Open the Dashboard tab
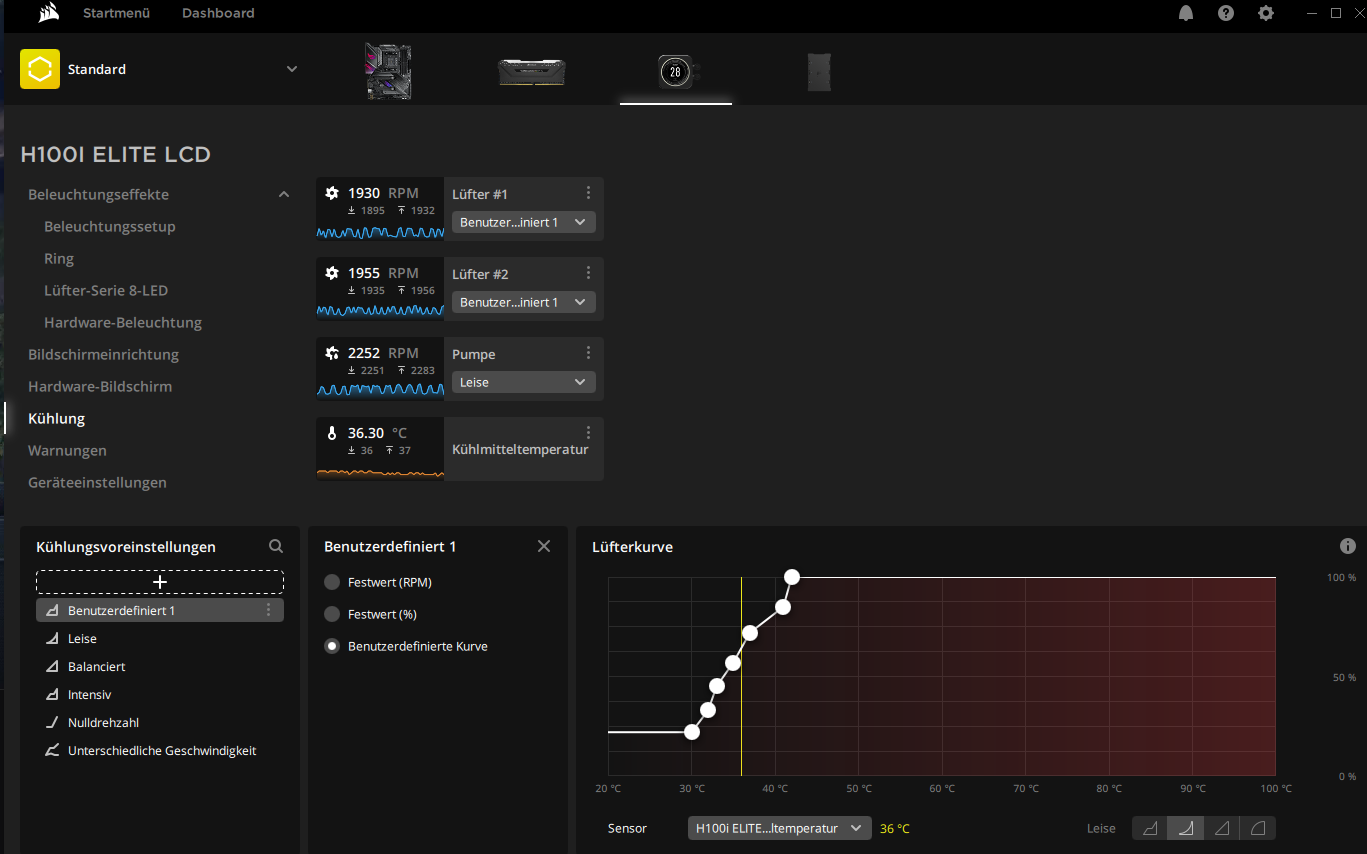1367x854 pixels. (218, 13)
